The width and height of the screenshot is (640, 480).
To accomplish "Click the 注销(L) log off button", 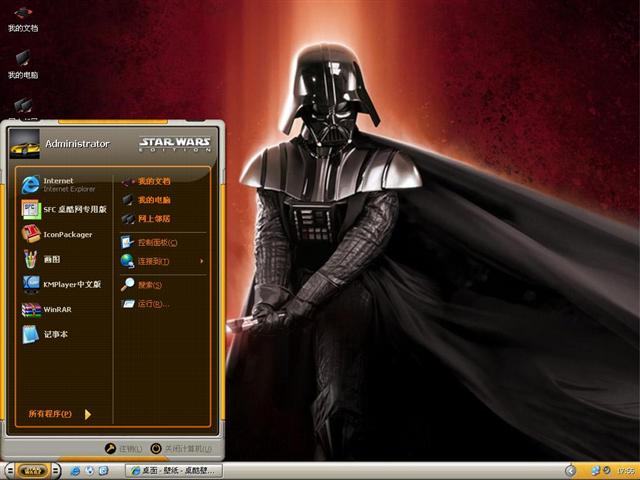I will coord(123,449).
